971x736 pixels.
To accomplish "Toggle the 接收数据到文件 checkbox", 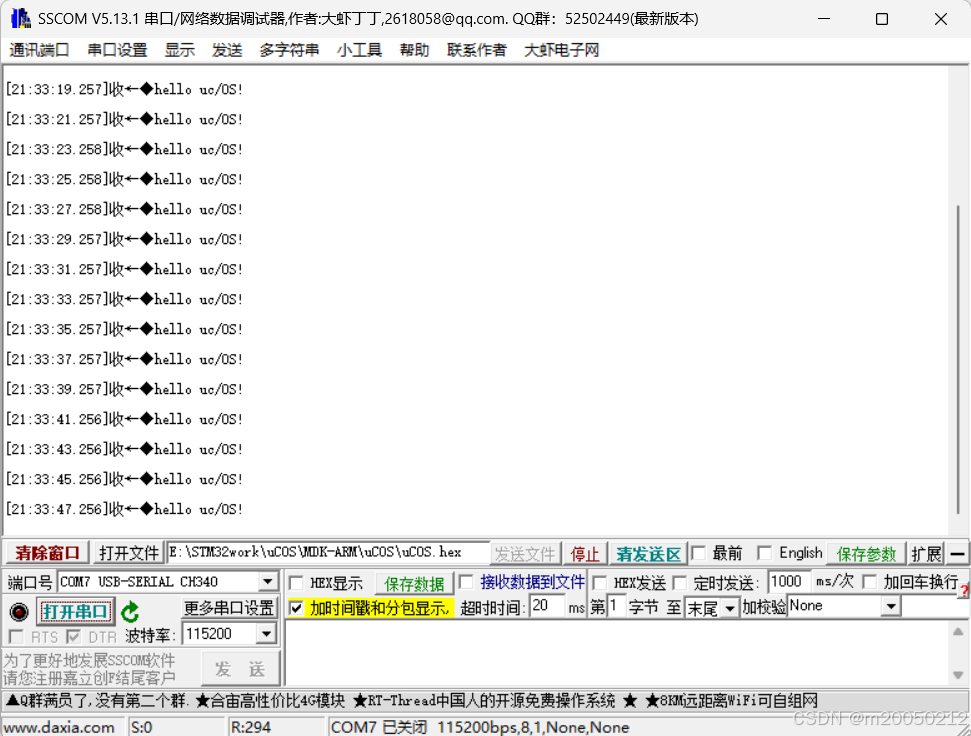I will tap(466, 582).
